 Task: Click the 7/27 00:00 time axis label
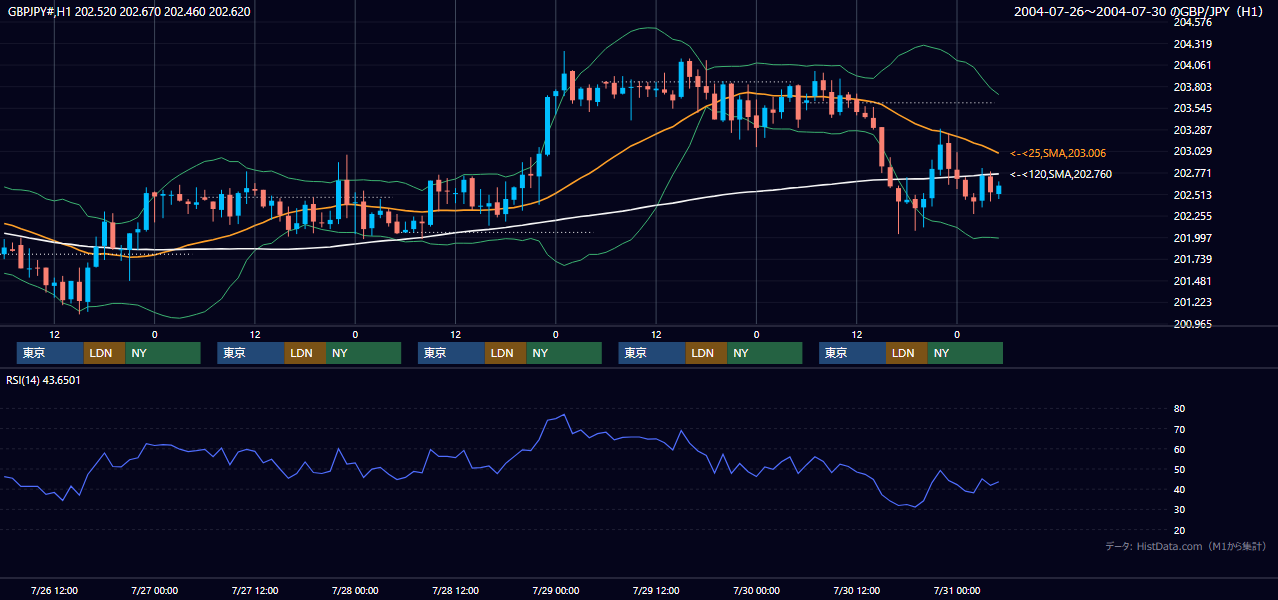(155, 590)
